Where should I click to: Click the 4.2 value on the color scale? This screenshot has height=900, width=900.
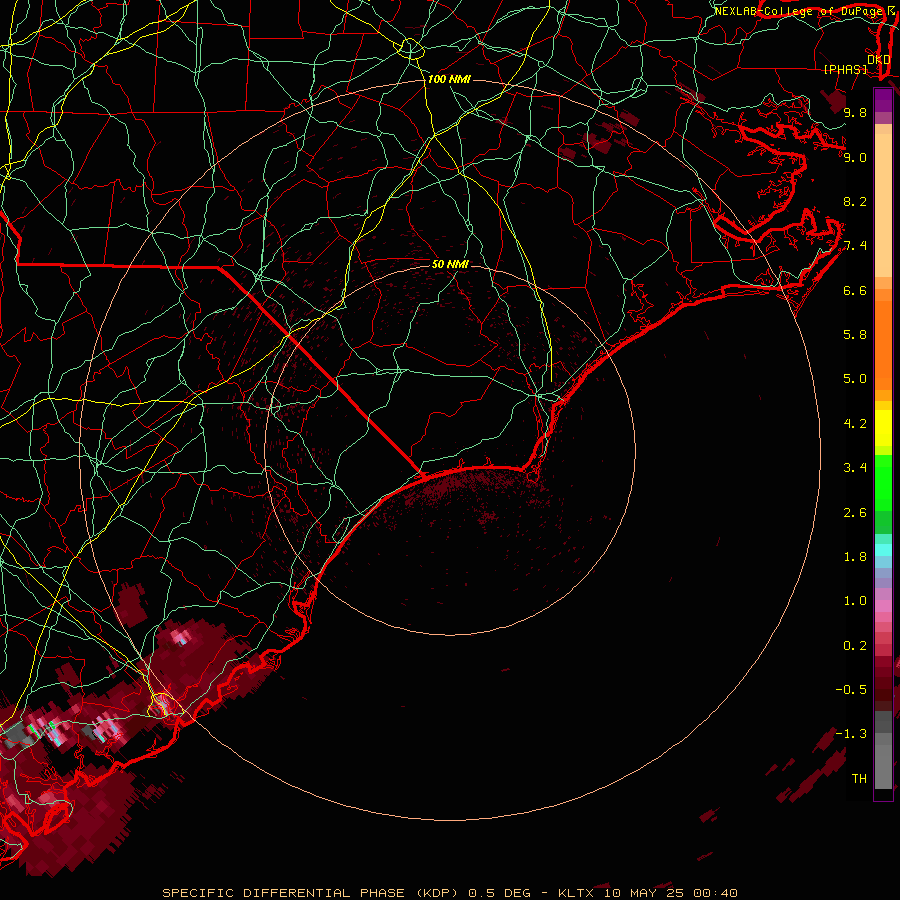(855, 424)
